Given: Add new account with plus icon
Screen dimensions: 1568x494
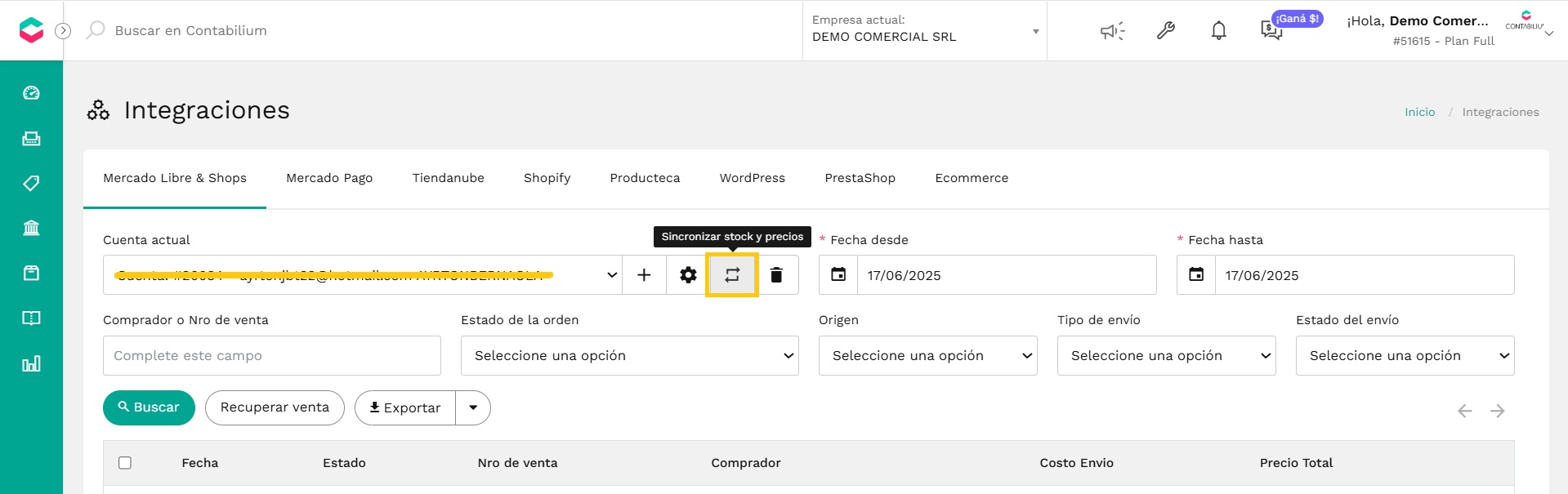Looking at the screenshot, I should coord(644,275).
